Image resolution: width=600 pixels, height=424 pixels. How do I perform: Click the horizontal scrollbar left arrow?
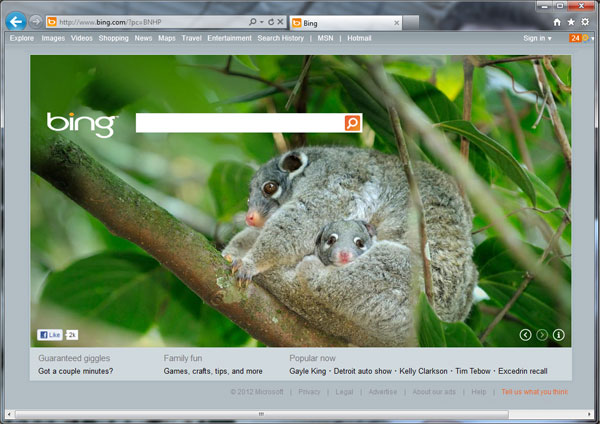click(9, 414)
